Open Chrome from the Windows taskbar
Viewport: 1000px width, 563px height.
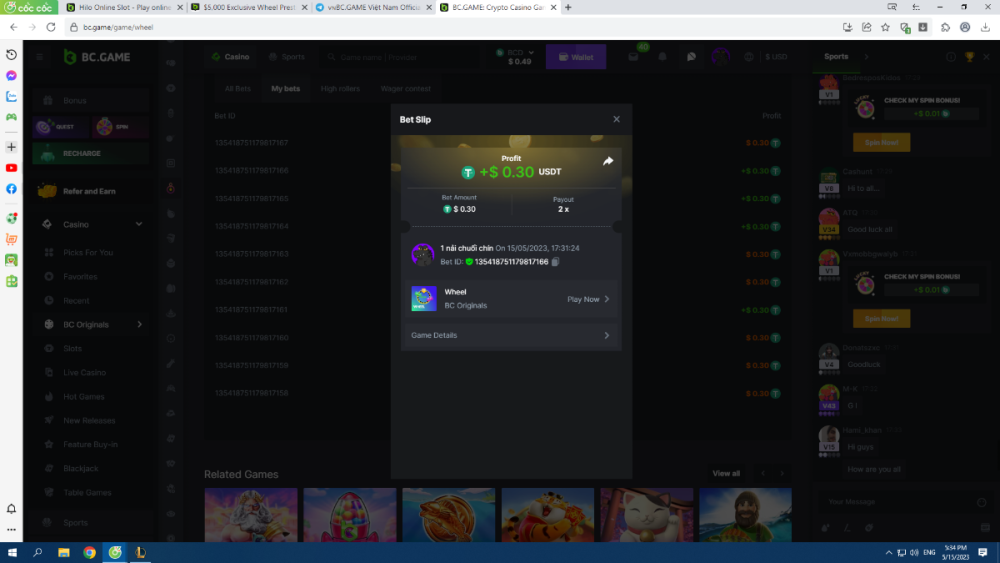(89, 552)
